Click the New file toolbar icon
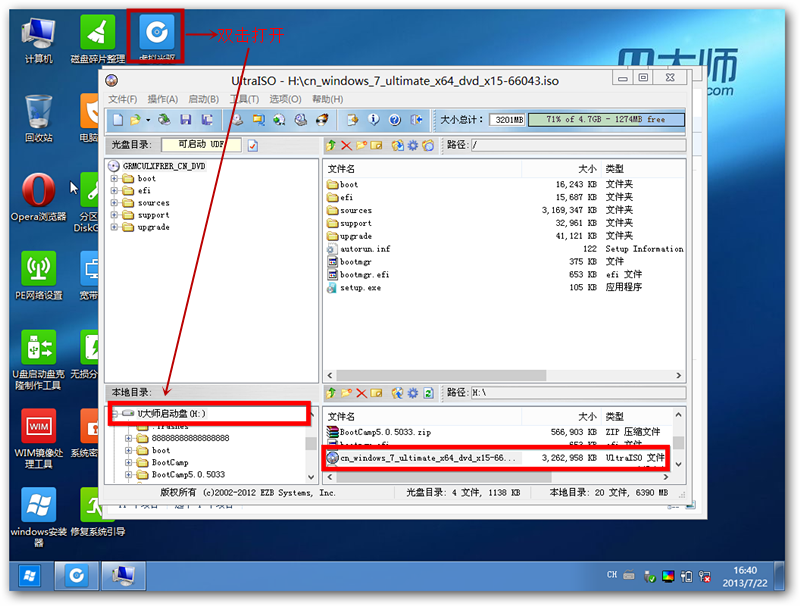800x606 pixels. (118, 120)
